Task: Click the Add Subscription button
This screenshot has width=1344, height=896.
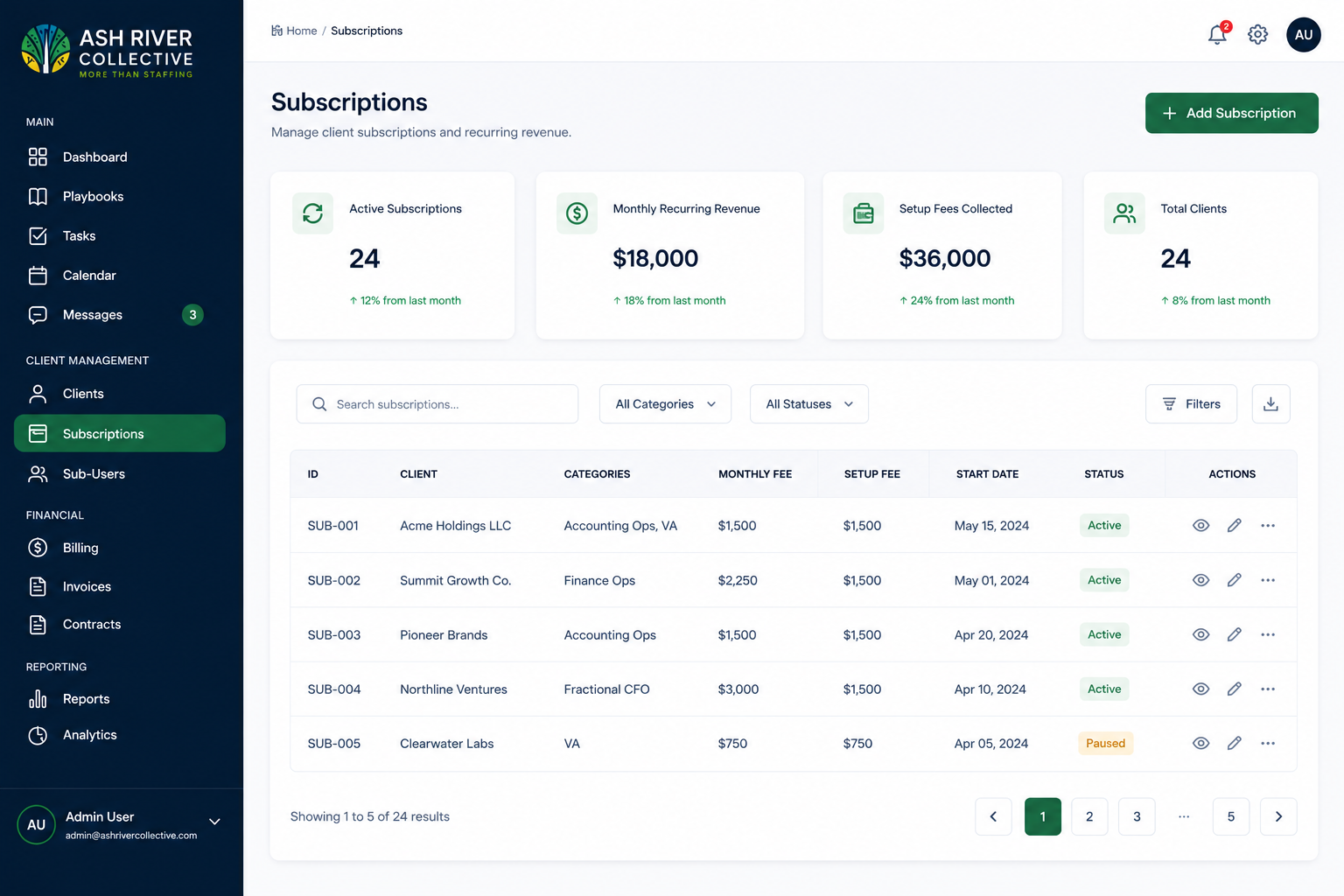Action: click(x=1231, y=113)
